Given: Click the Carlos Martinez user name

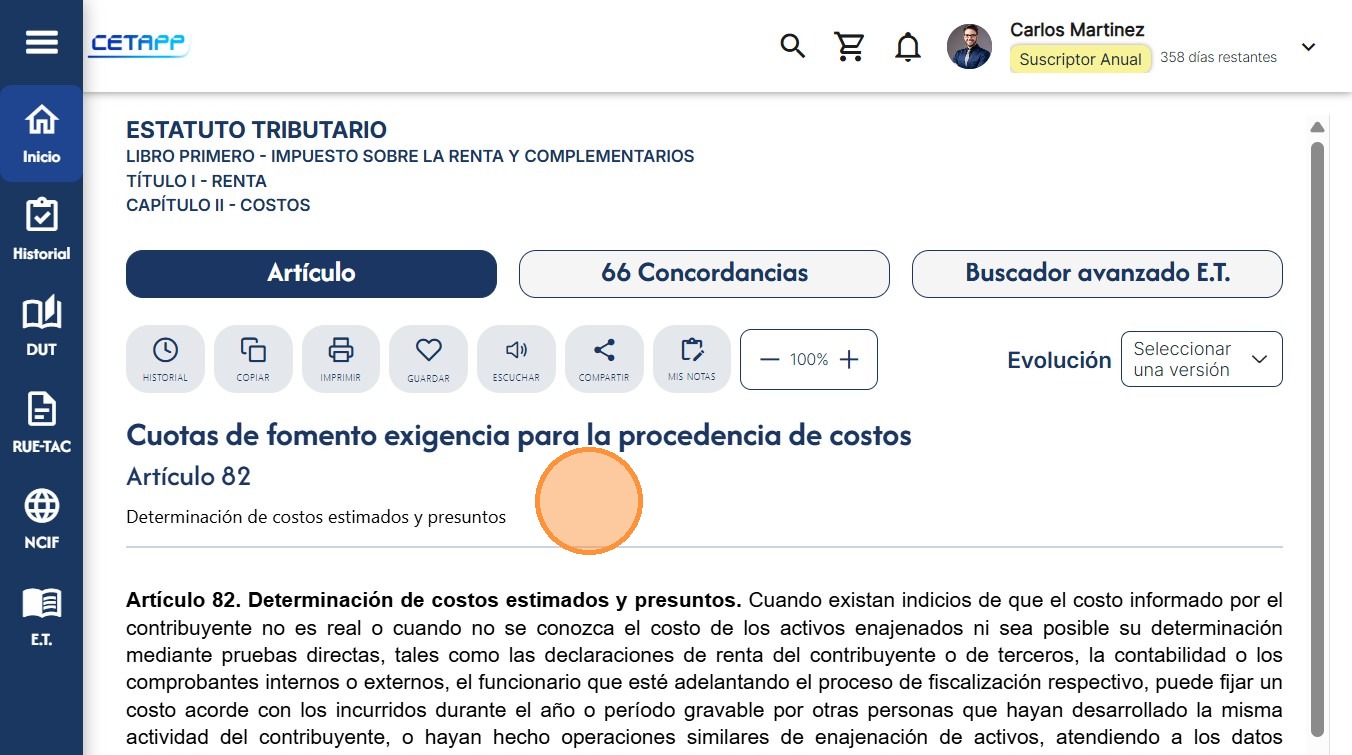Looking at the screenshot, I should [1077, 30].
